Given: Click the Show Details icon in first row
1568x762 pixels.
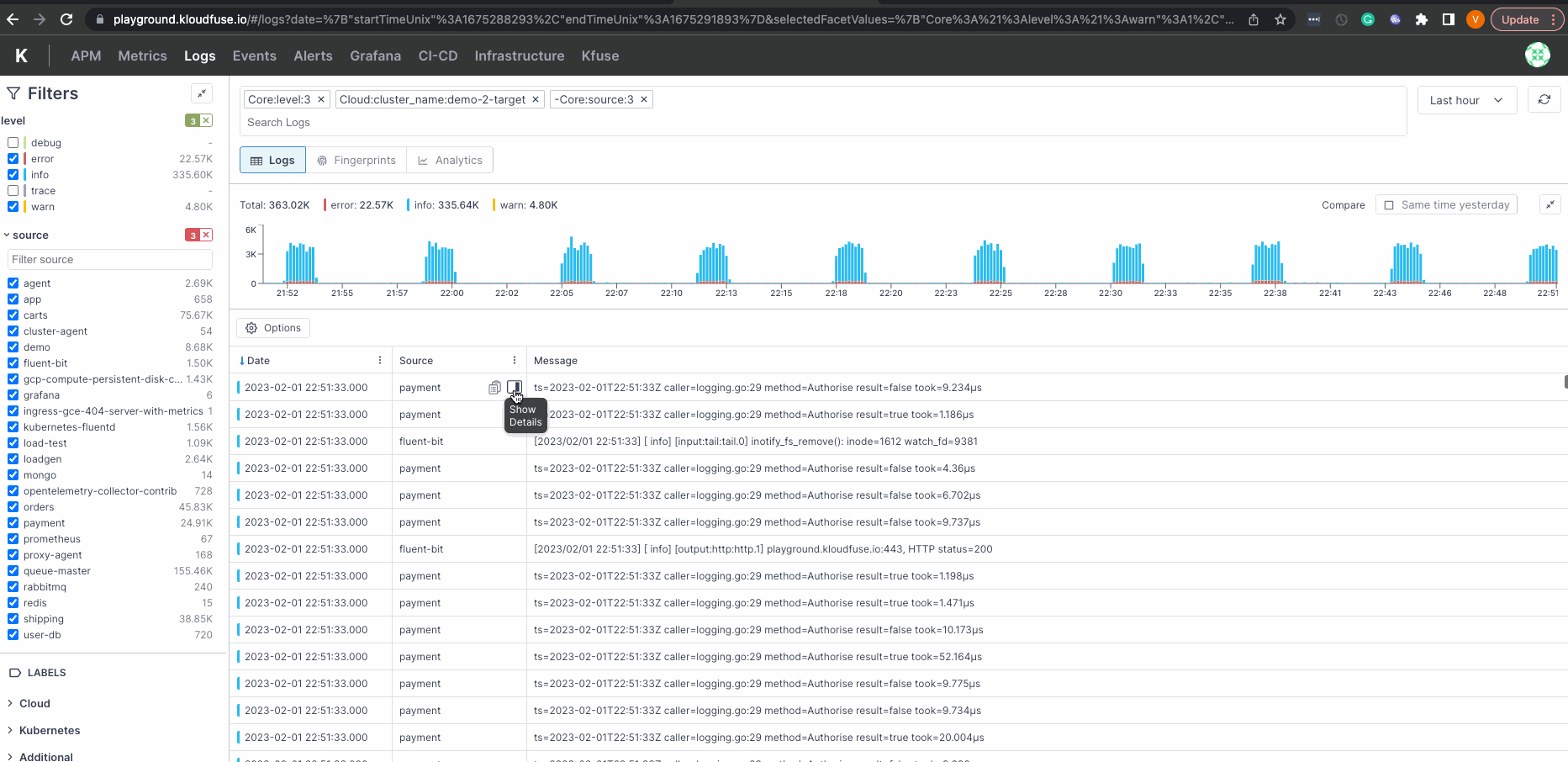Looking at the screenshot, I should click(515, 387).
